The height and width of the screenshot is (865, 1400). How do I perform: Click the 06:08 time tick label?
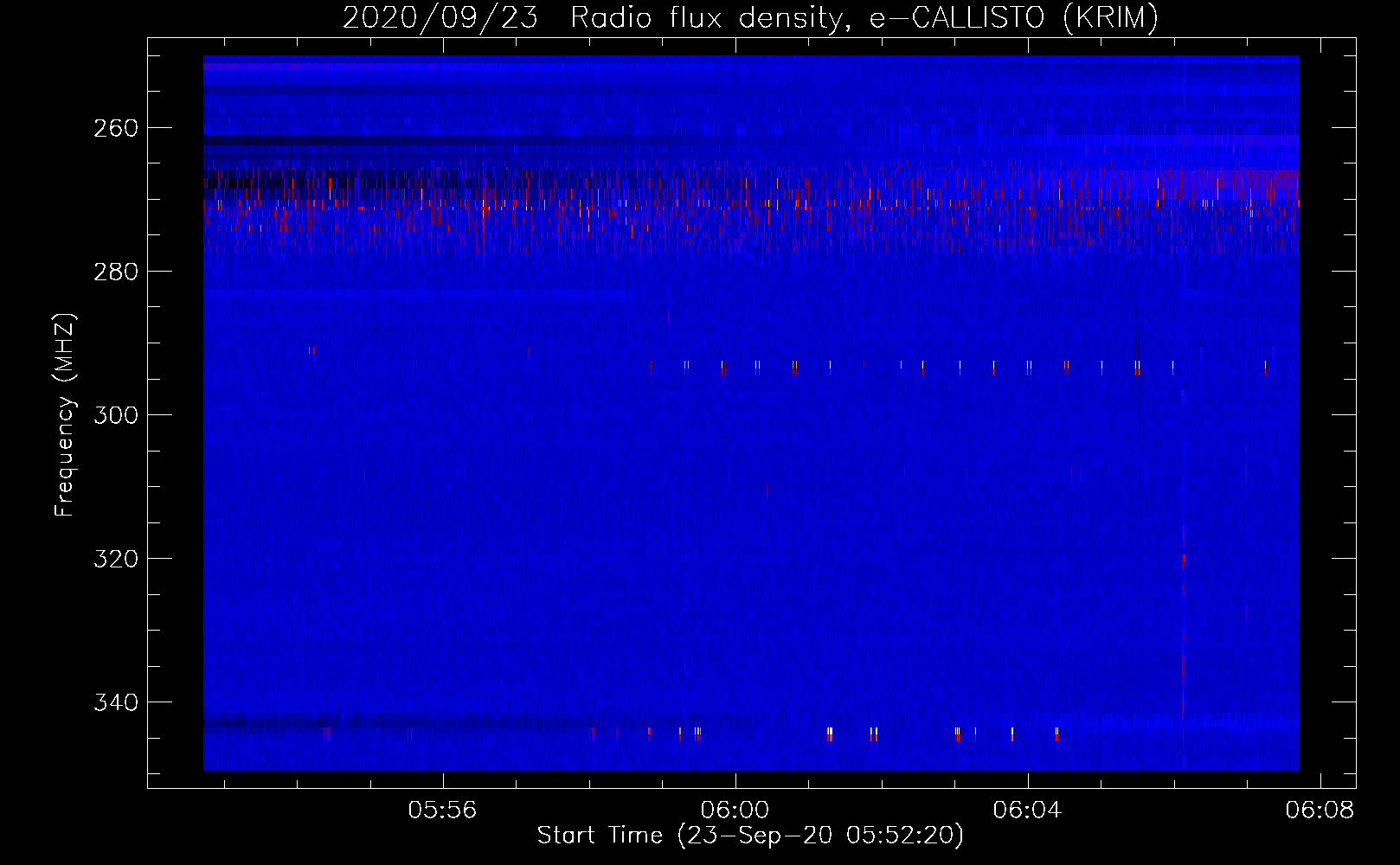(x=1320, y=811)
